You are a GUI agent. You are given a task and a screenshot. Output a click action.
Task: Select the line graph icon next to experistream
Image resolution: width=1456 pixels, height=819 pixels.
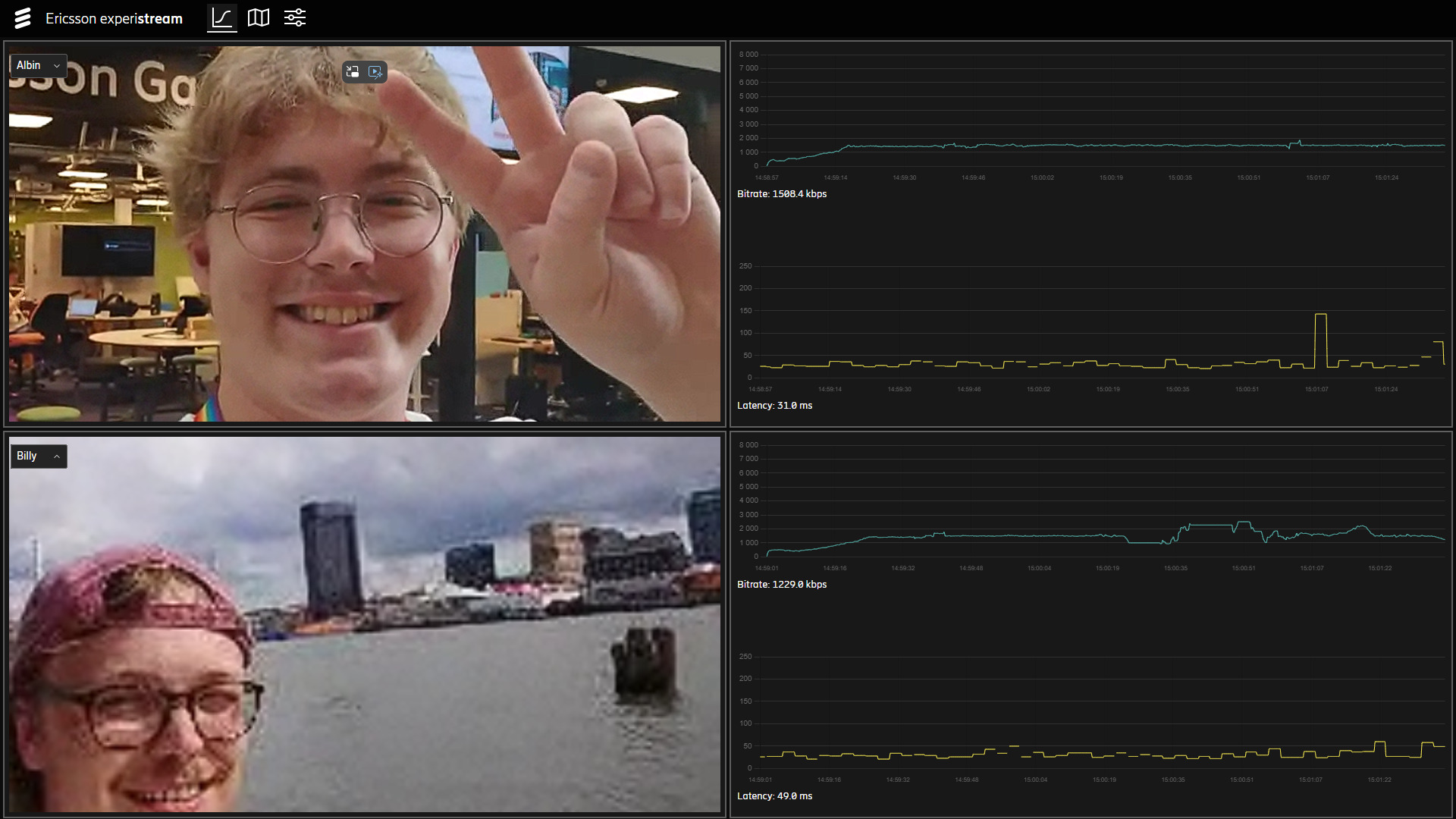click(221, 17)
